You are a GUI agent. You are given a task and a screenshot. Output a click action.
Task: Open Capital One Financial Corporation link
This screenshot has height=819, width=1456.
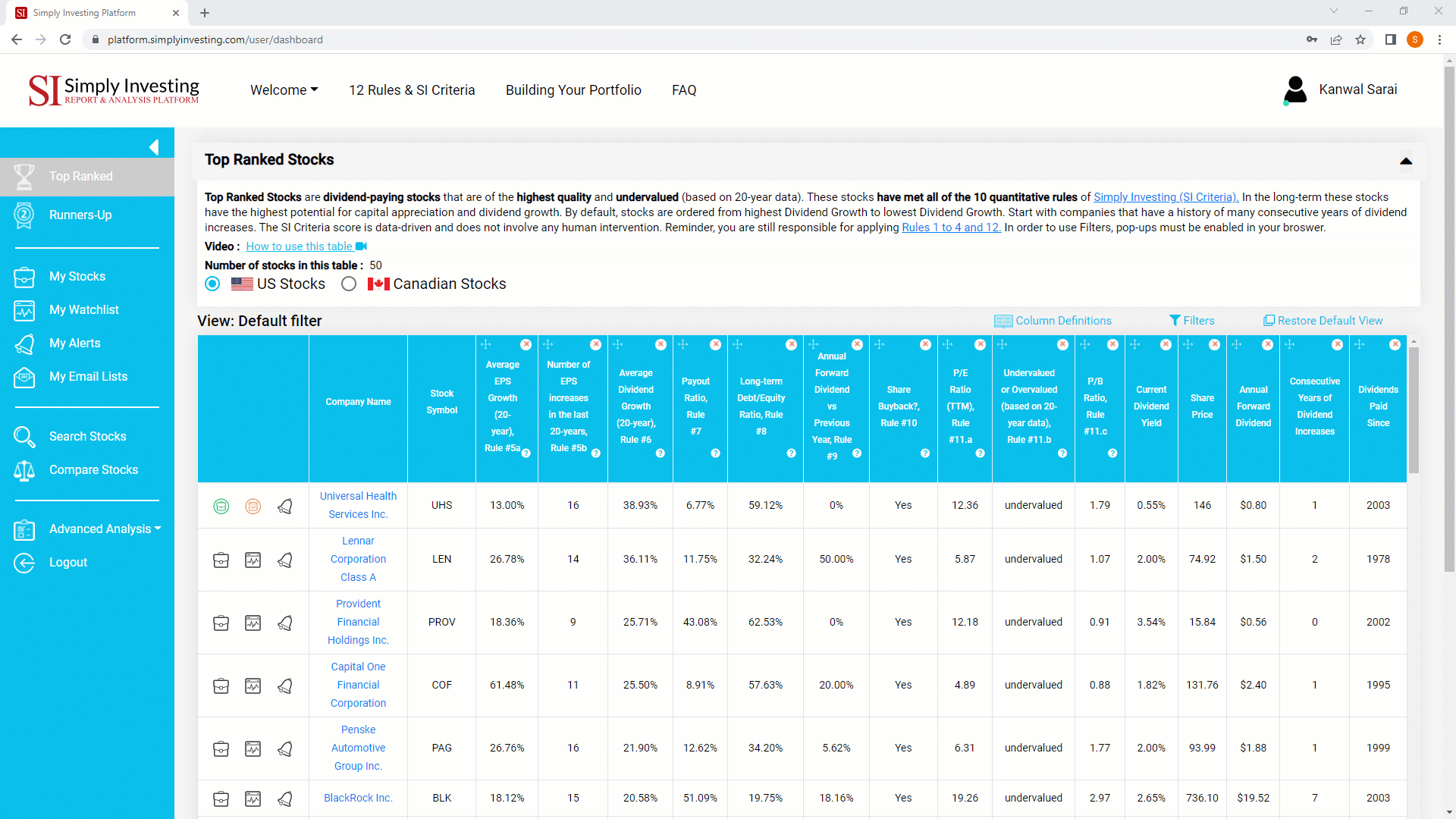point(358,685)
